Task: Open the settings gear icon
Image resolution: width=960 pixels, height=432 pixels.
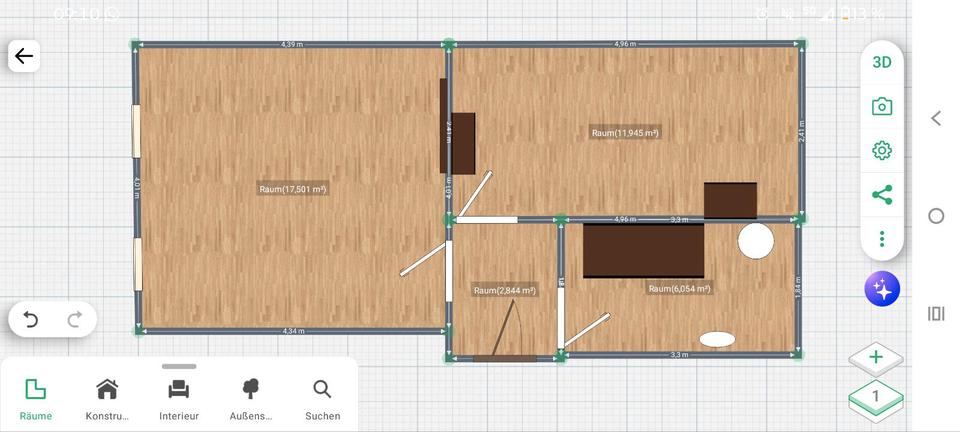Action: pos(881,150)
